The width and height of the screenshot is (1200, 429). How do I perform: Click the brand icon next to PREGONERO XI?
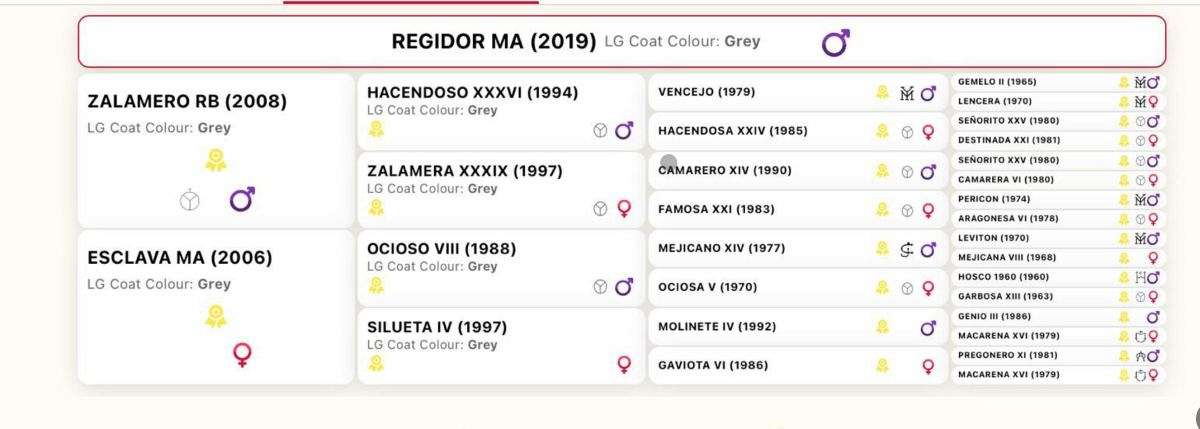point(1140,355)
